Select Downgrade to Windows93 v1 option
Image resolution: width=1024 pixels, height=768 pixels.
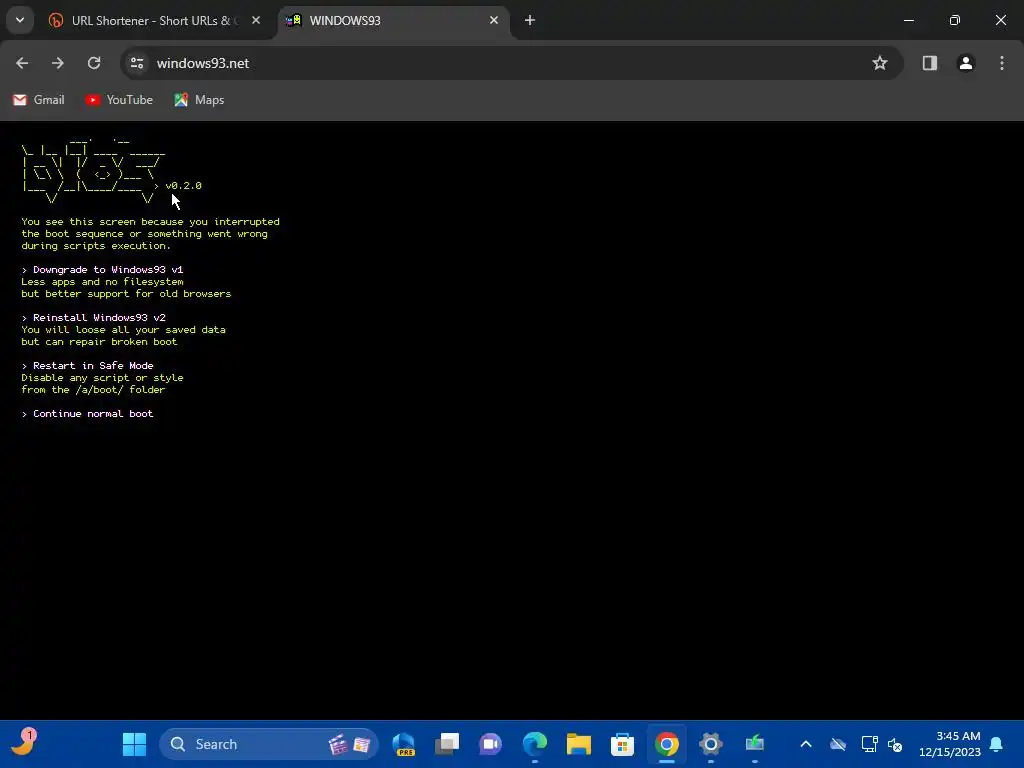[x=108, y=270]
